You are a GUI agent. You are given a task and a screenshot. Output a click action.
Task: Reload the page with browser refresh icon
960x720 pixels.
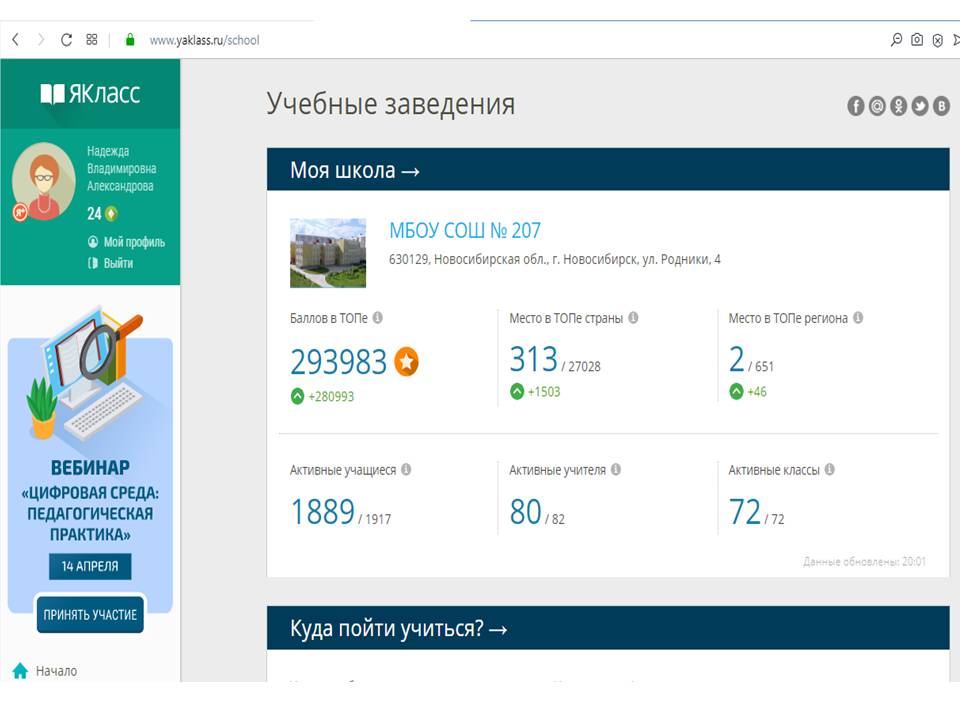[x=66, y=40]
